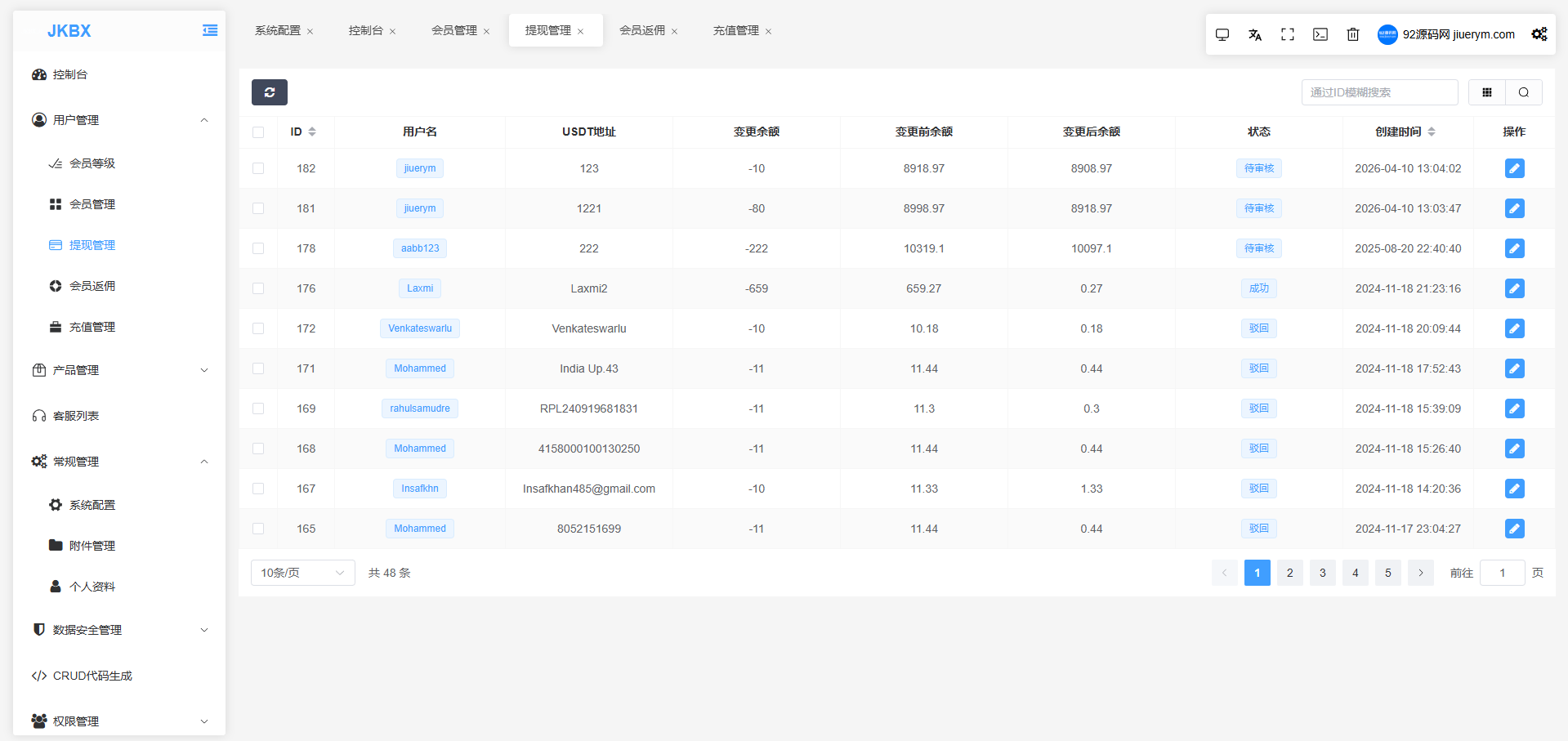Edit withdrawal record ID 165
Image resolution: width=1568 pixels, height=741 pixels.
(1514, 529)
